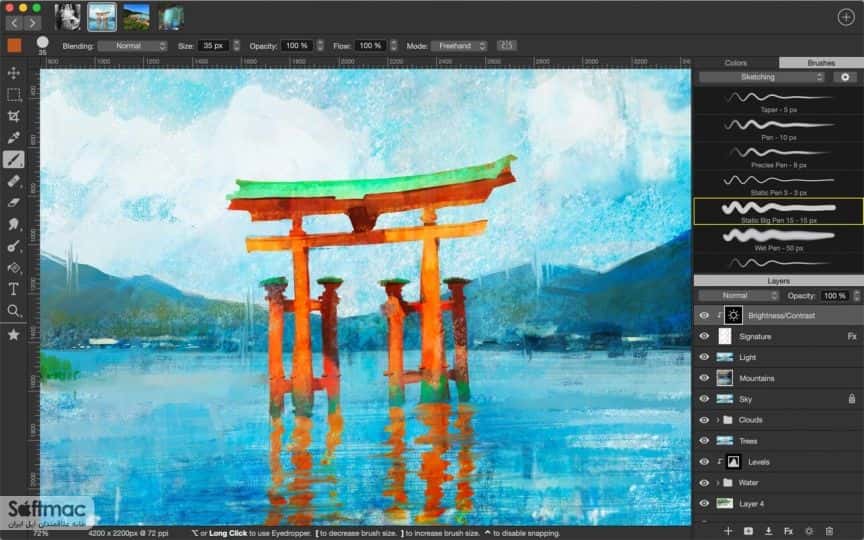Adjust brush Size stepper arrows
The image size is (864, 540).
pyautogui.click(x=236, y=46)
